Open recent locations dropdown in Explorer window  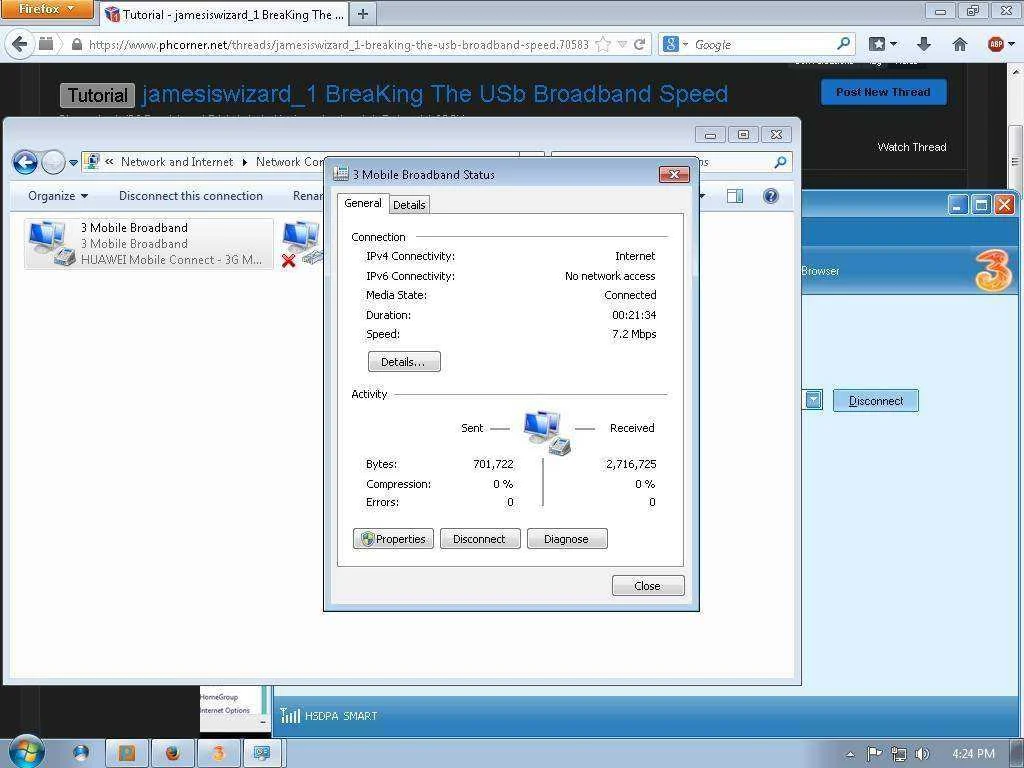(x=73, y=163)
